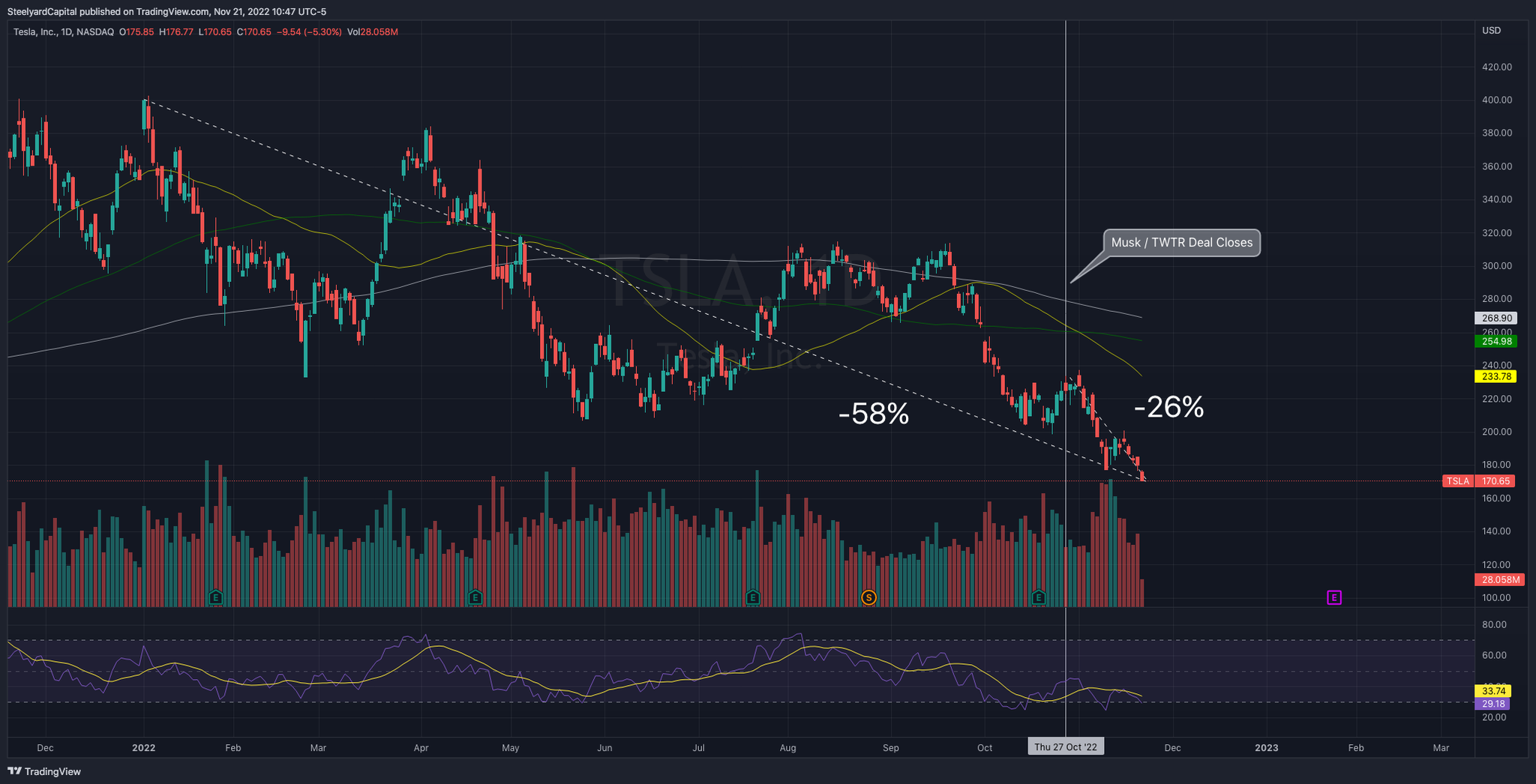
Task: Click the 400.00 price axis label
Action: (1496, 100)
